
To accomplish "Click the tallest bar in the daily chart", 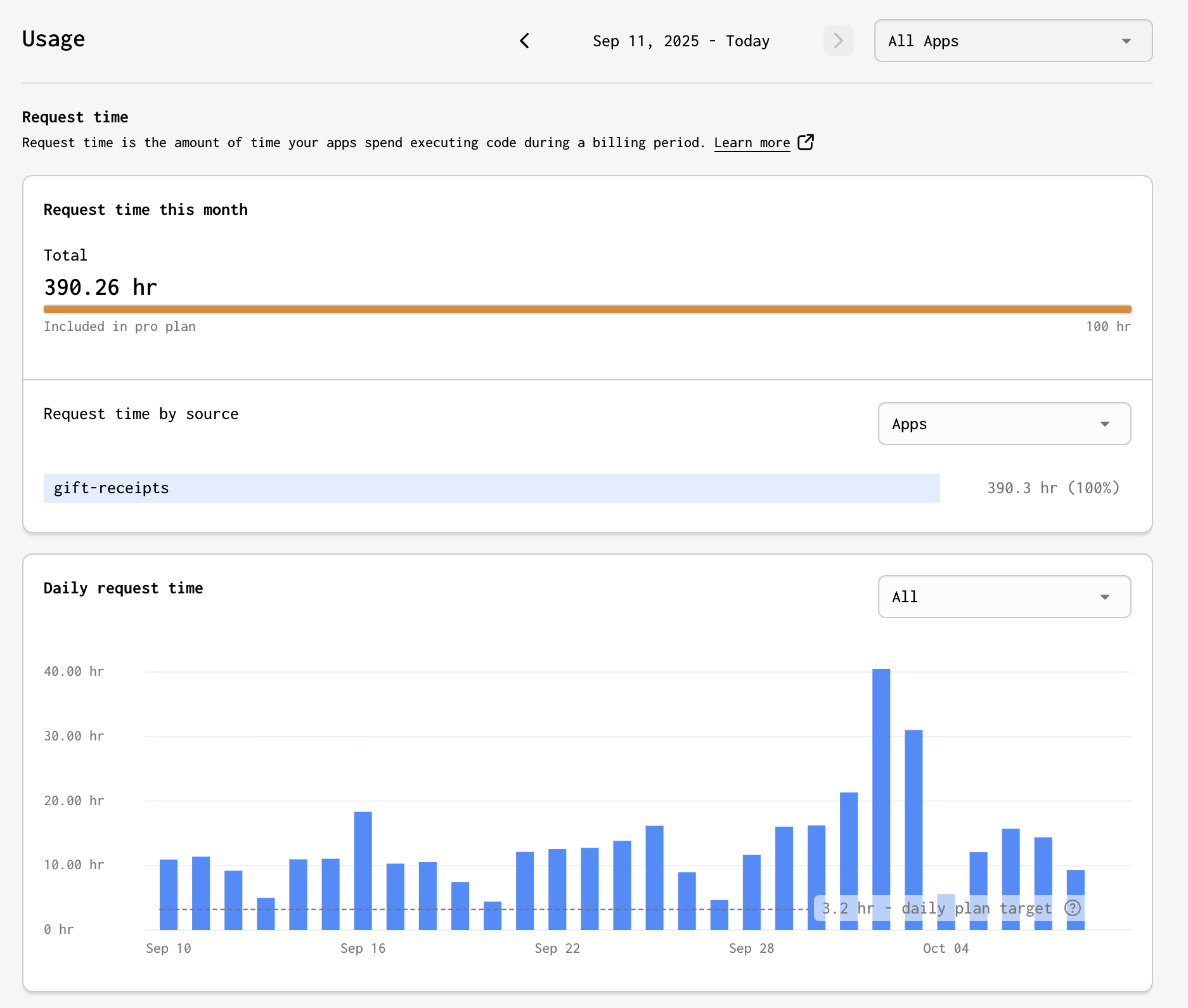I will tap(881, 799).
